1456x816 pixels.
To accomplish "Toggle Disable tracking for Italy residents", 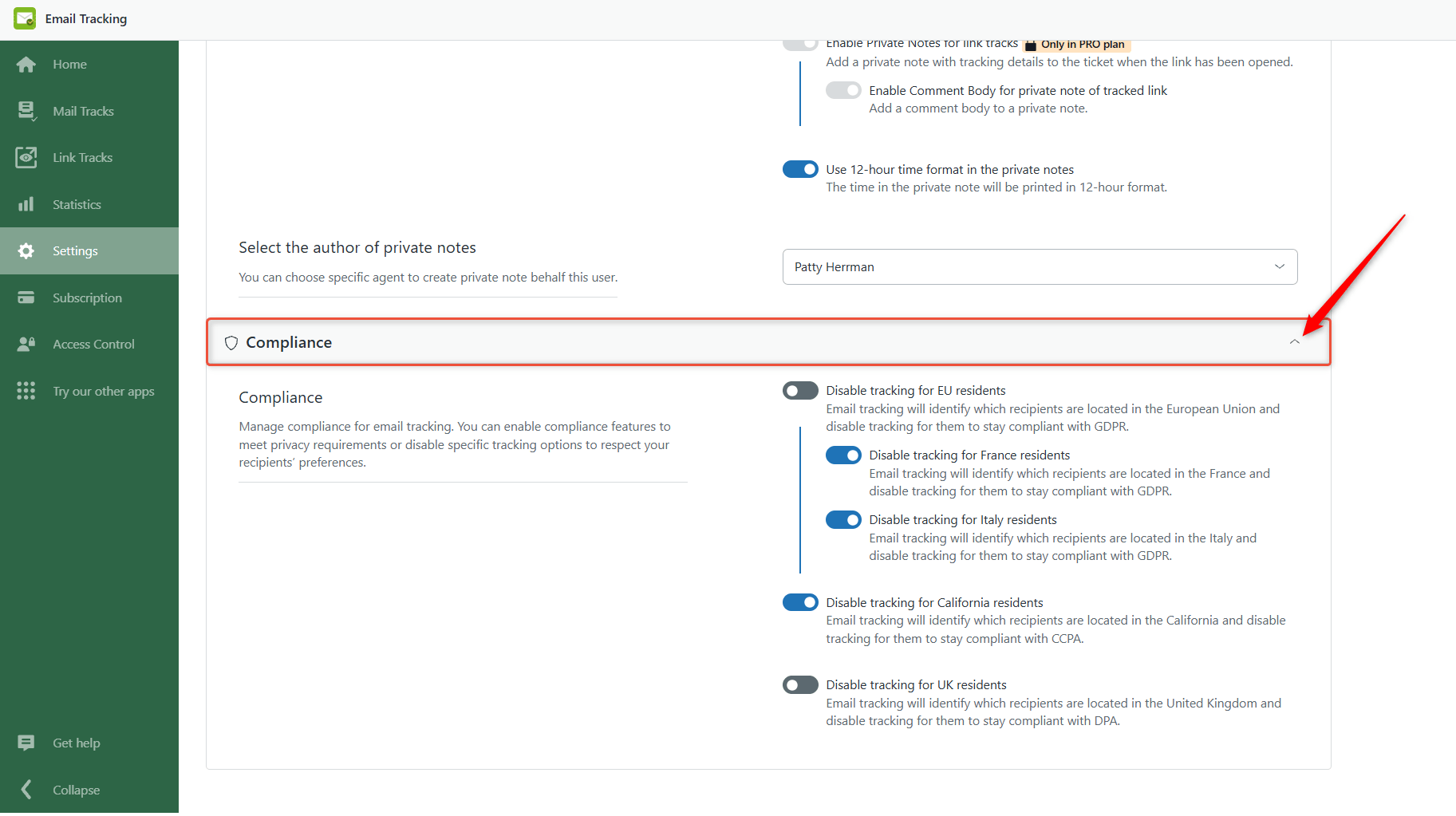I will click(x=843, y=520).
